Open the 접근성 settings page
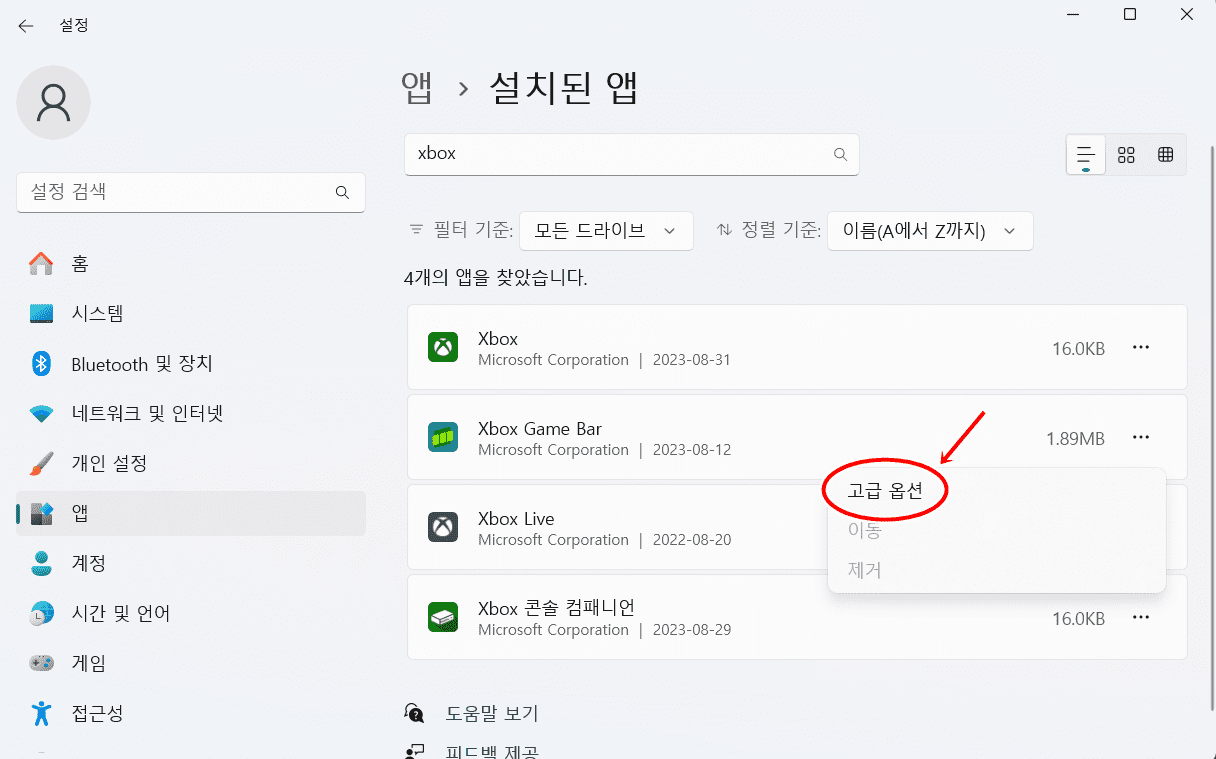Viewport: 1216px width, 759px height. pyautogui.click(x=191, y=714)
